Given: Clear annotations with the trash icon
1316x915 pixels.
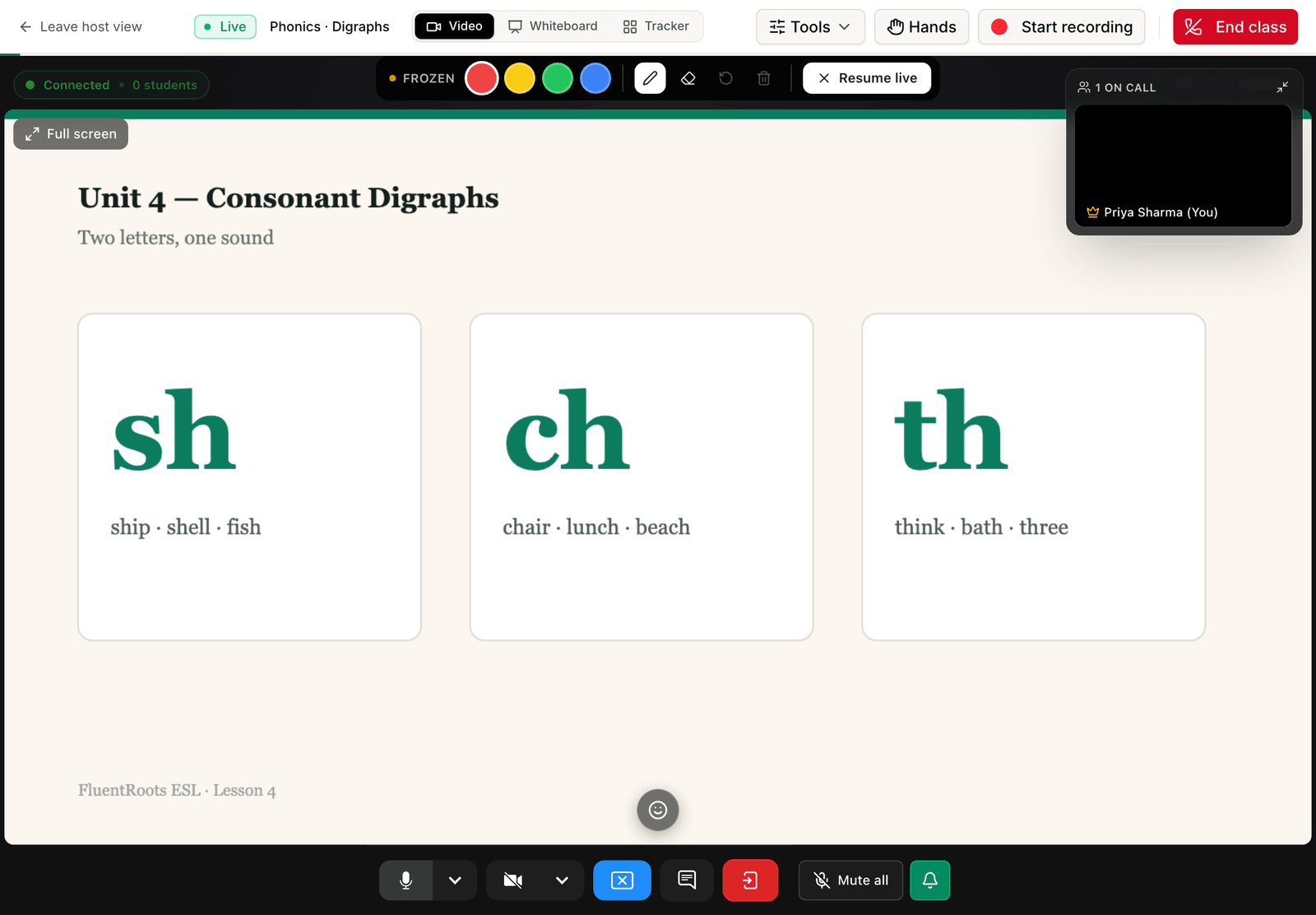Looking at the screenshot, I should (x=764, y=78).
